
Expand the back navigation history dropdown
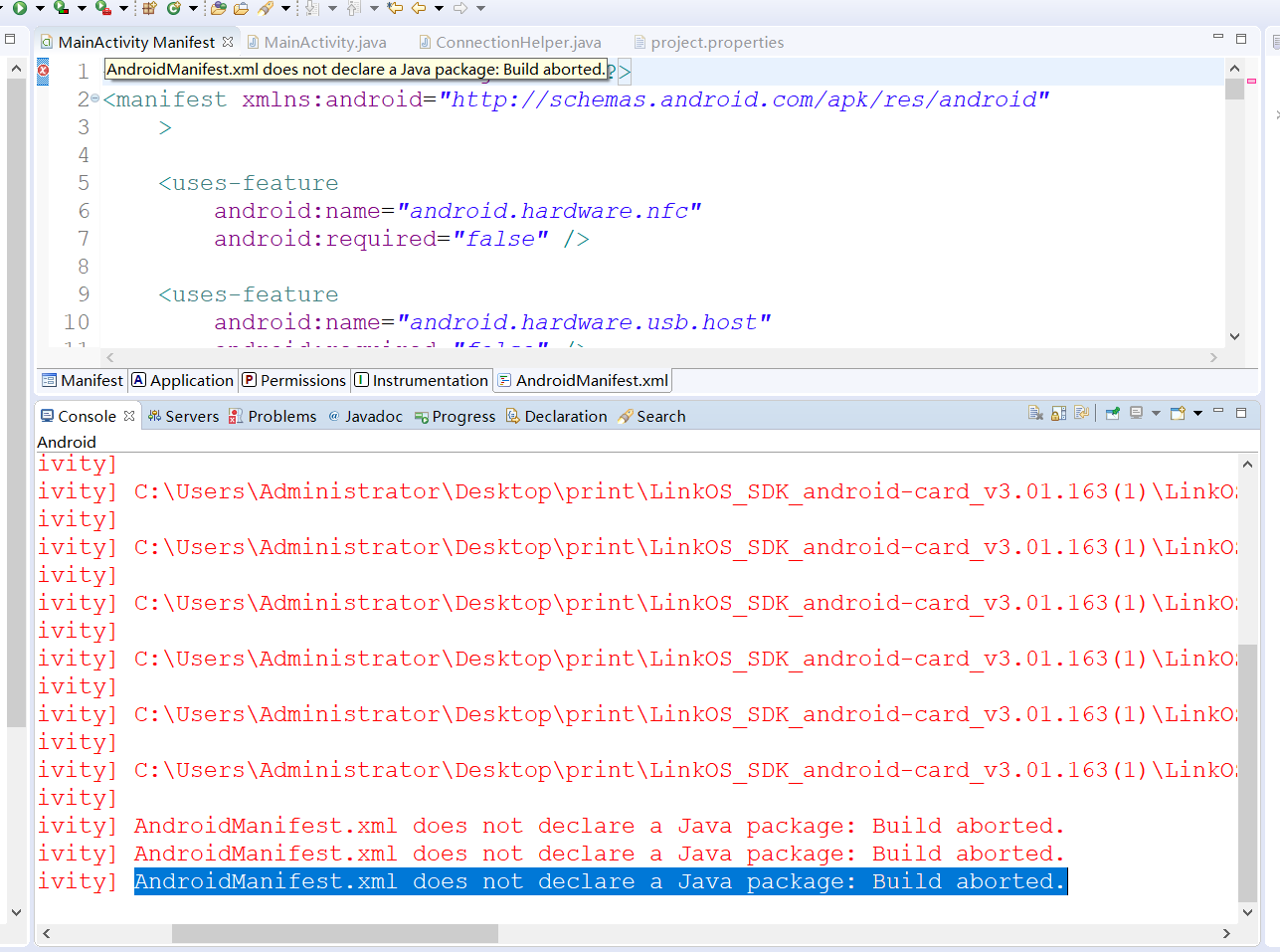click(x=438, y=8)
